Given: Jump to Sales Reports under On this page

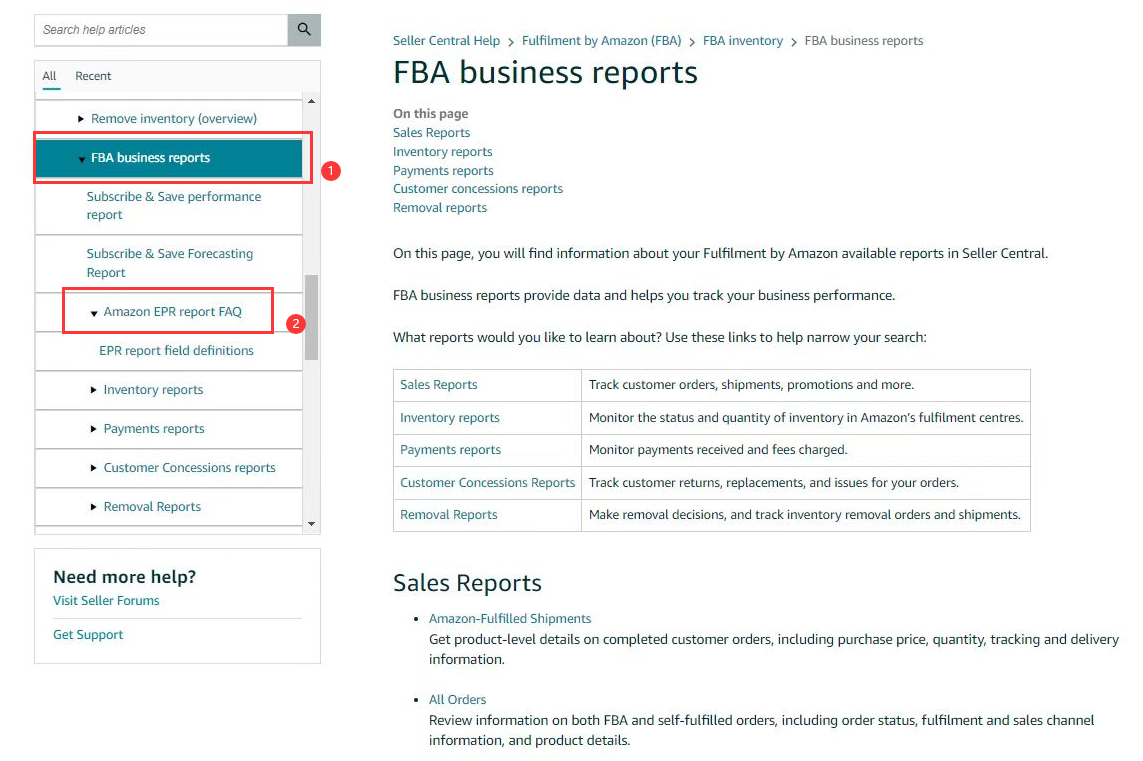Looking at the screenshot, I should point(432,133).
